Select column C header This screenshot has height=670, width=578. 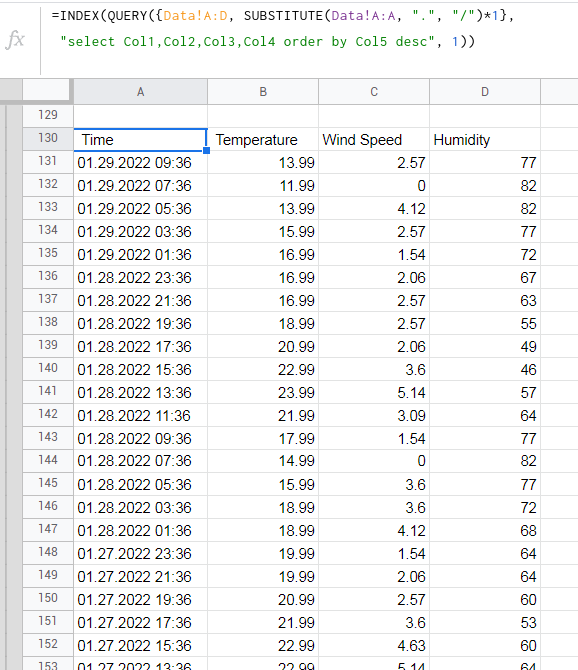tap(374, 92)
